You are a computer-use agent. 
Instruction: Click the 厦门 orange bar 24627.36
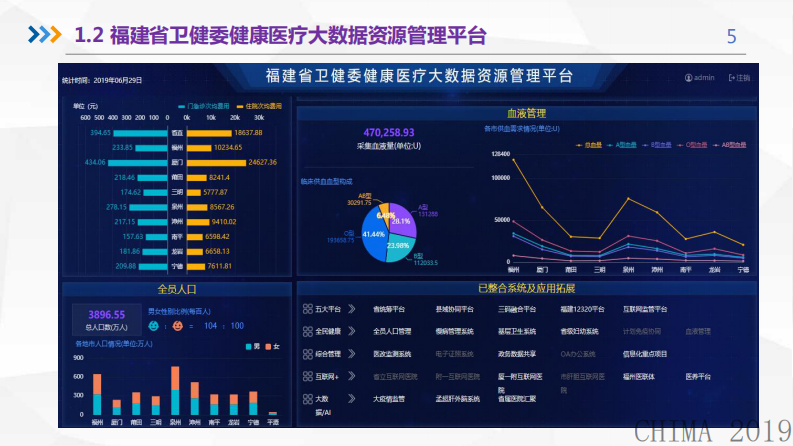click(x=216, y=163)
